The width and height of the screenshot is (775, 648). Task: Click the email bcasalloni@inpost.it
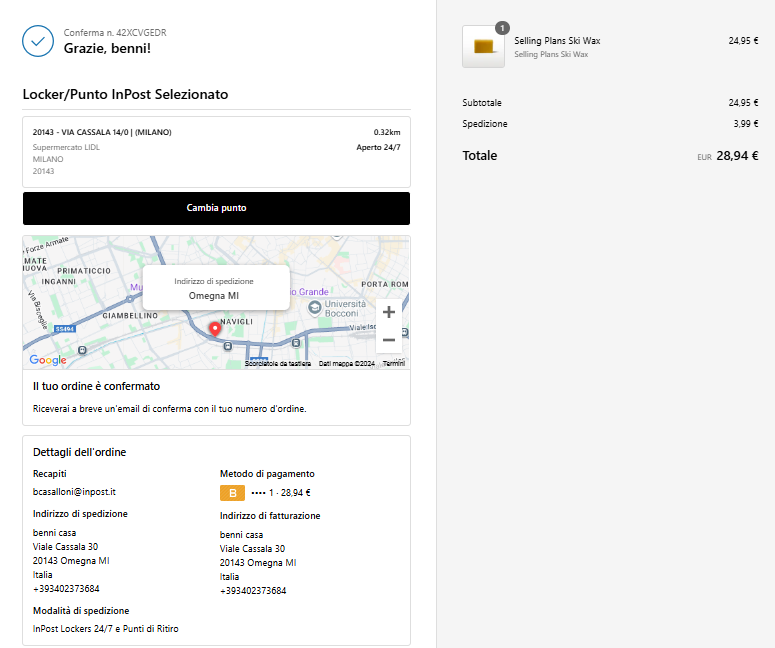click(74, 492)
